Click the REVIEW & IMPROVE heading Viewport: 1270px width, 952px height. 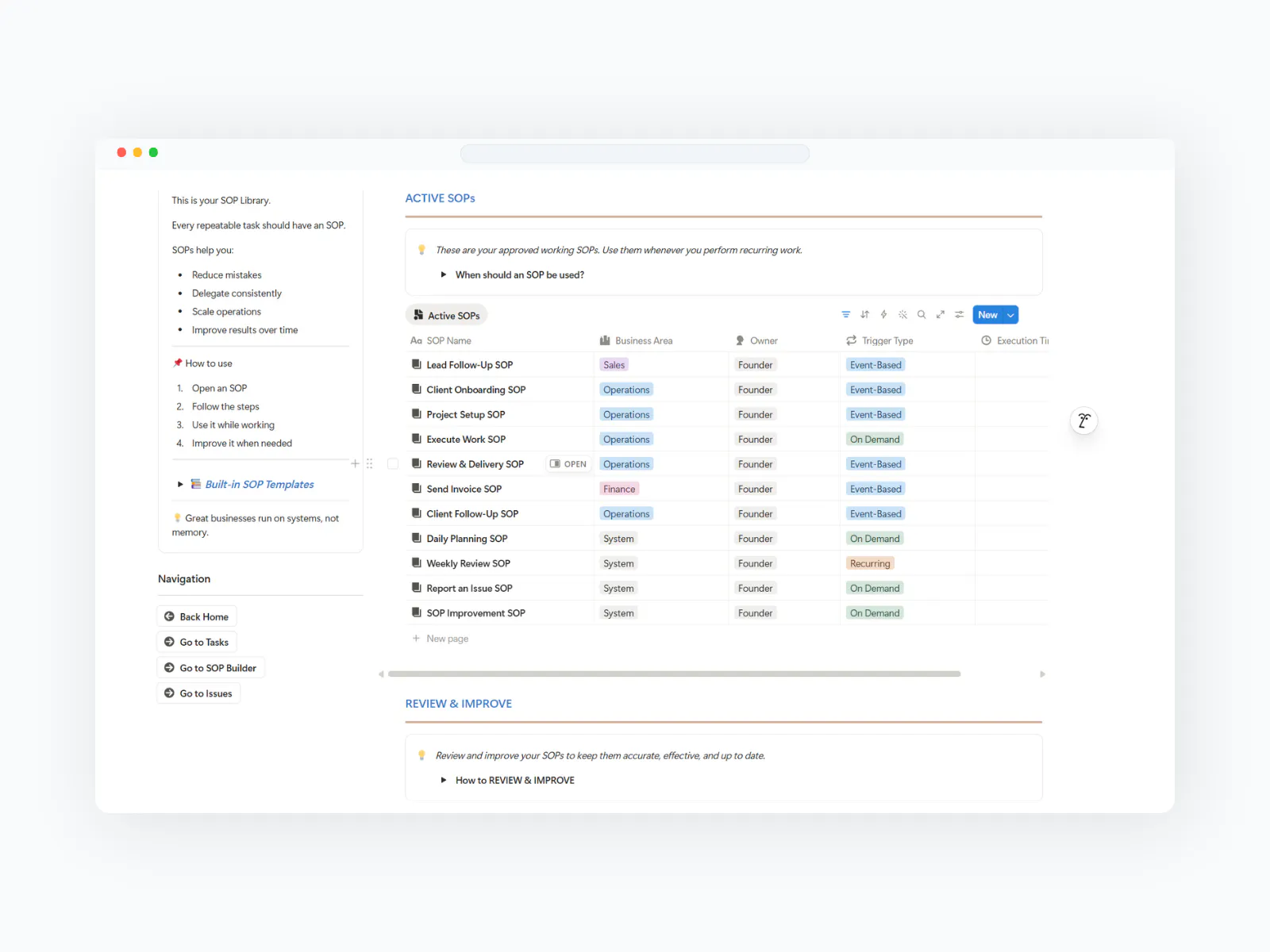click(458, 704)
